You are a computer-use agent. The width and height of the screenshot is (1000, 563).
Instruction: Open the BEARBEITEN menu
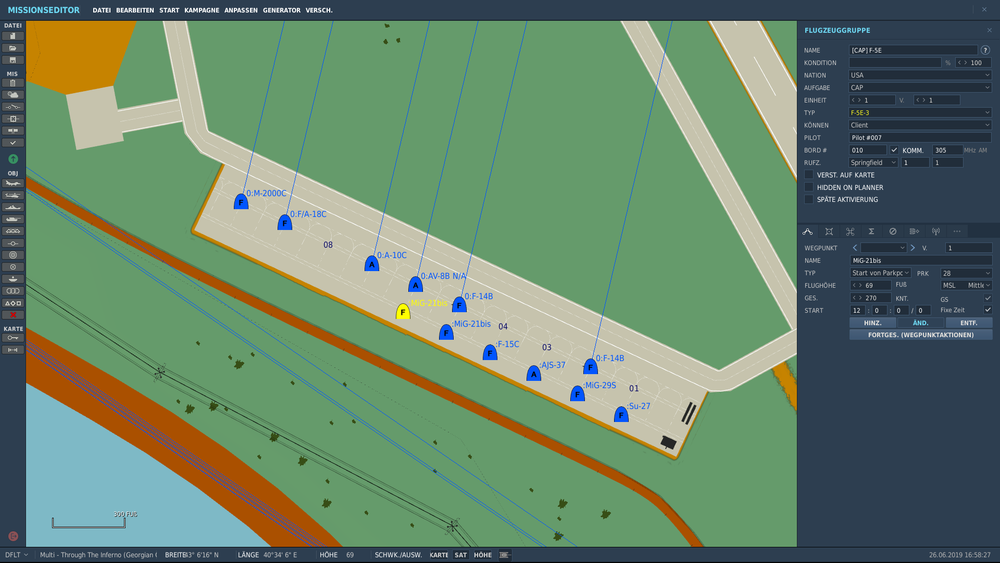point(135,10)
